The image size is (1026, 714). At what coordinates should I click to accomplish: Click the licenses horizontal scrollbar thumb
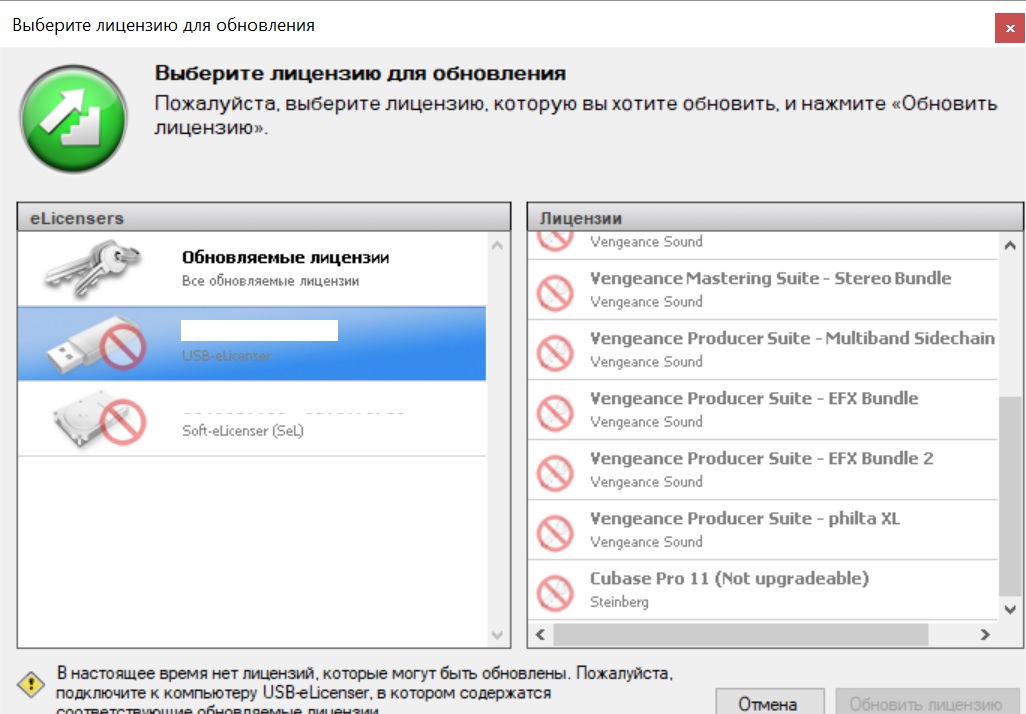[x=741, y=634]
